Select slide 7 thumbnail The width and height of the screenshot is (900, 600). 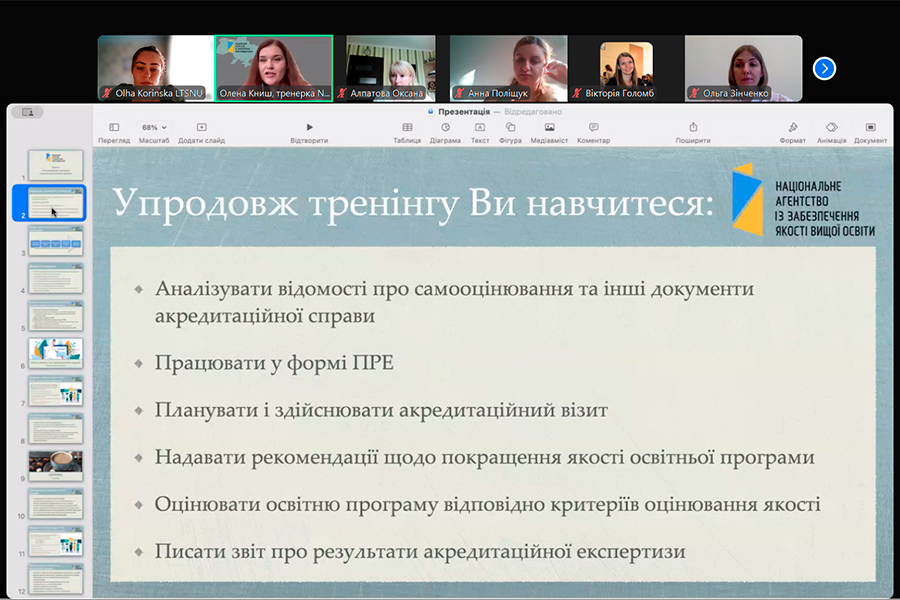click(x=56, y=390)
